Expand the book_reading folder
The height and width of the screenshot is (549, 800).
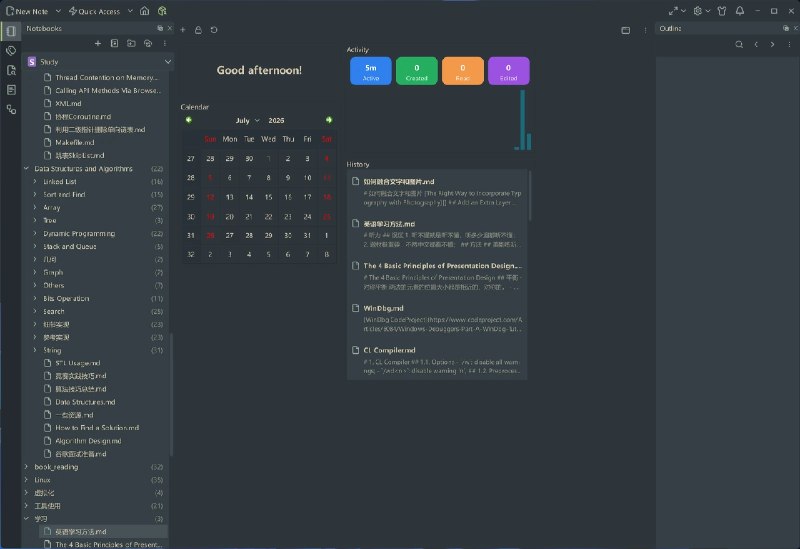26,467
